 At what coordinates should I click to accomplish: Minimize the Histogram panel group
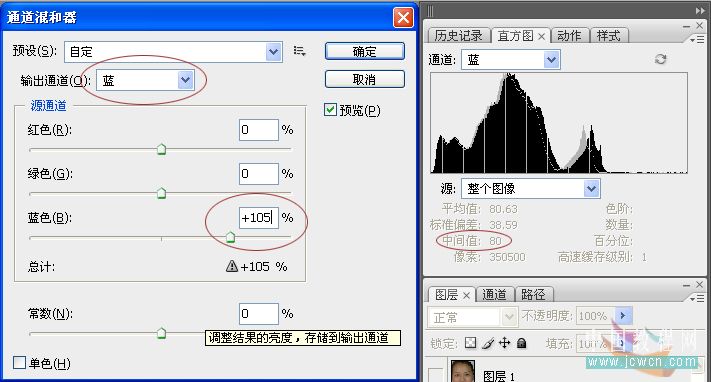click(687, 27)
